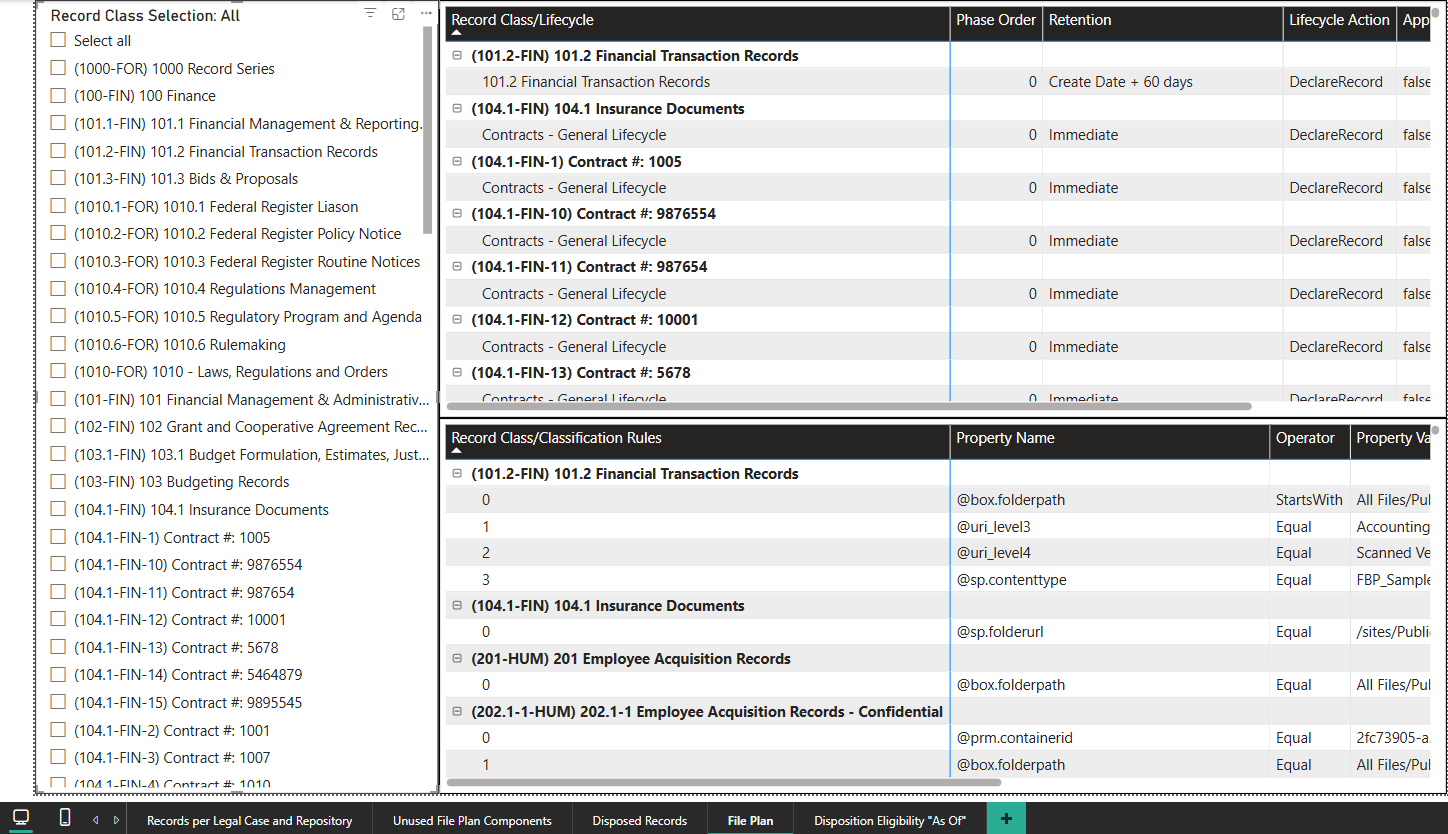Collapse 101.2 Financial Transaction Records in lifecycle table
This screenshot has height=834, width=1448.
click(x=458, y=56)
